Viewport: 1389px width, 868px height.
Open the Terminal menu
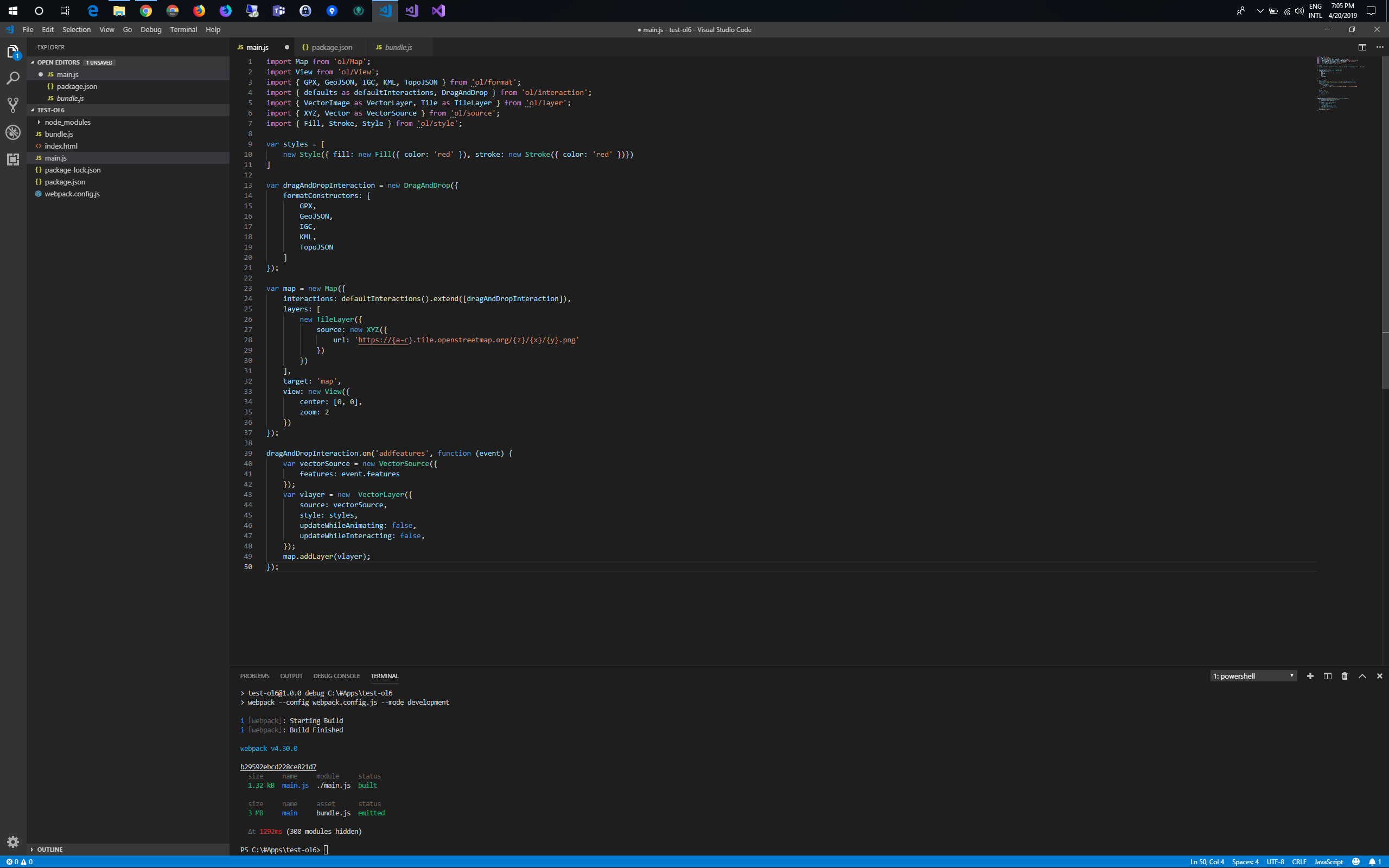tap(183, 29)
